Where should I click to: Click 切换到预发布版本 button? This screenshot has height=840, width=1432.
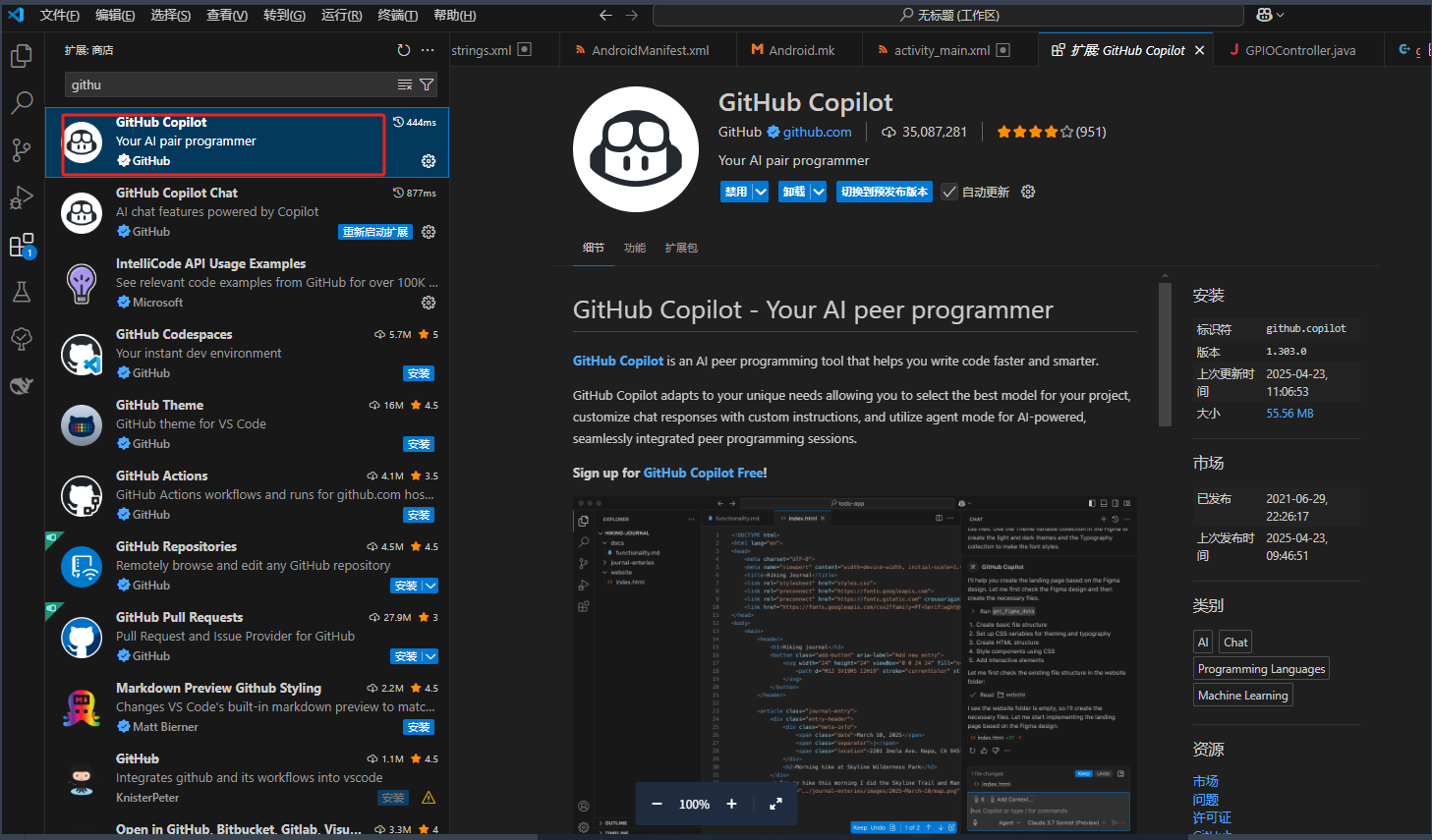885,192
